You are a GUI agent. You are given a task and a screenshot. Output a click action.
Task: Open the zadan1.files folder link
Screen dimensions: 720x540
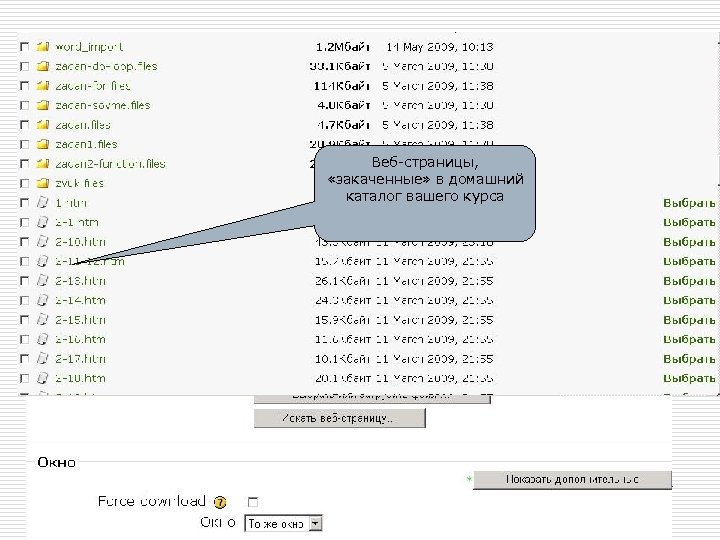click(x=86, y=144)
